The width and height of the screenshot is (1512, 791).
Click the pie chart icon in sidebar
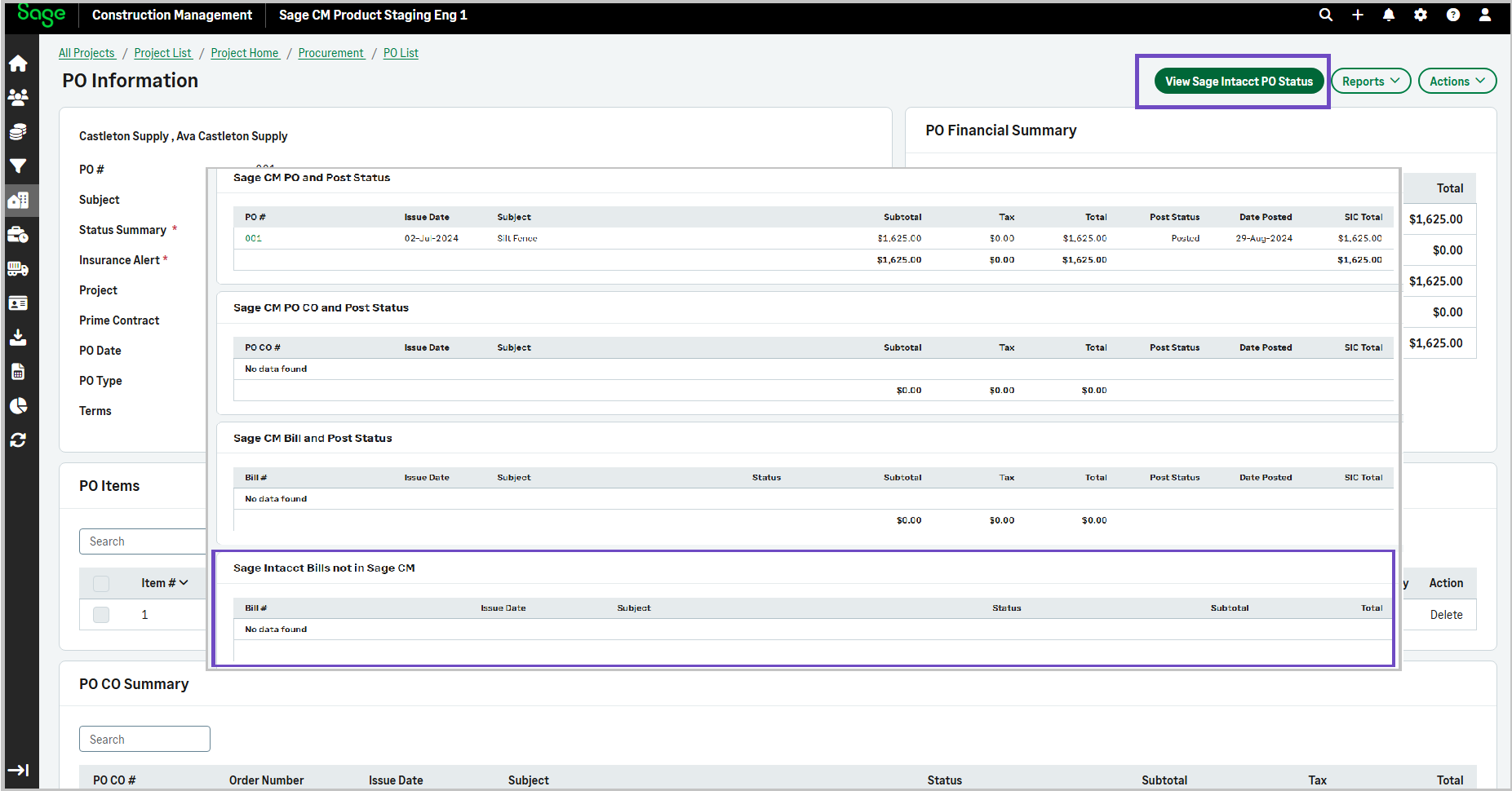[18, 406]
